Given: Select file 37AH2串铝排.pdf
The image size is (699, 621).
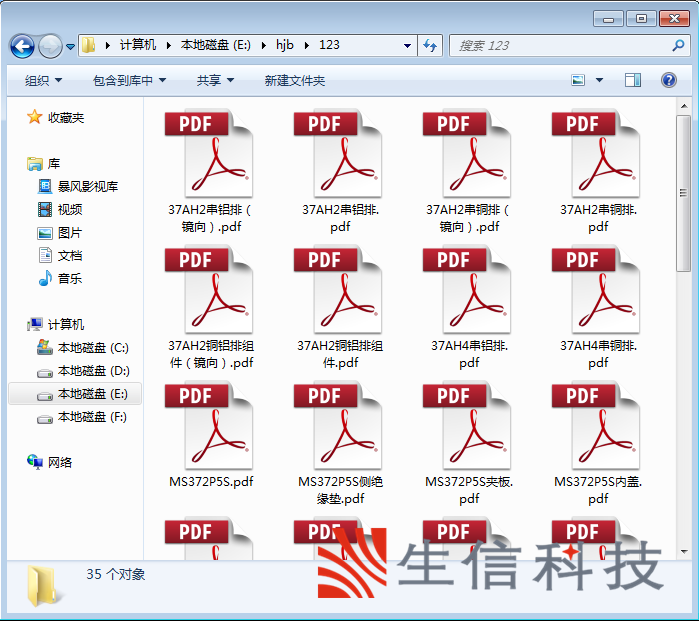Looking at the screenshot, I should (340, 171).
